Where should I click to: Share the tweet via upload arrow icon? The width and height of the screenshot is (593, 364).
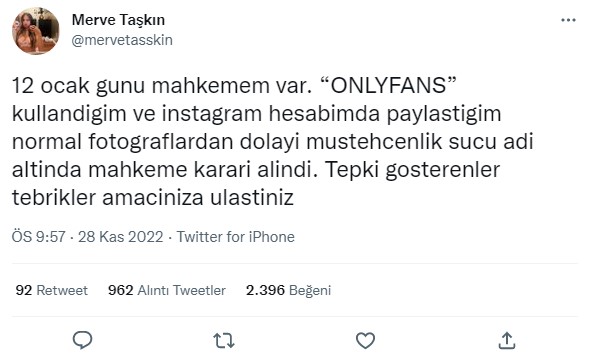pyautogui.click(x=507, y=340)
